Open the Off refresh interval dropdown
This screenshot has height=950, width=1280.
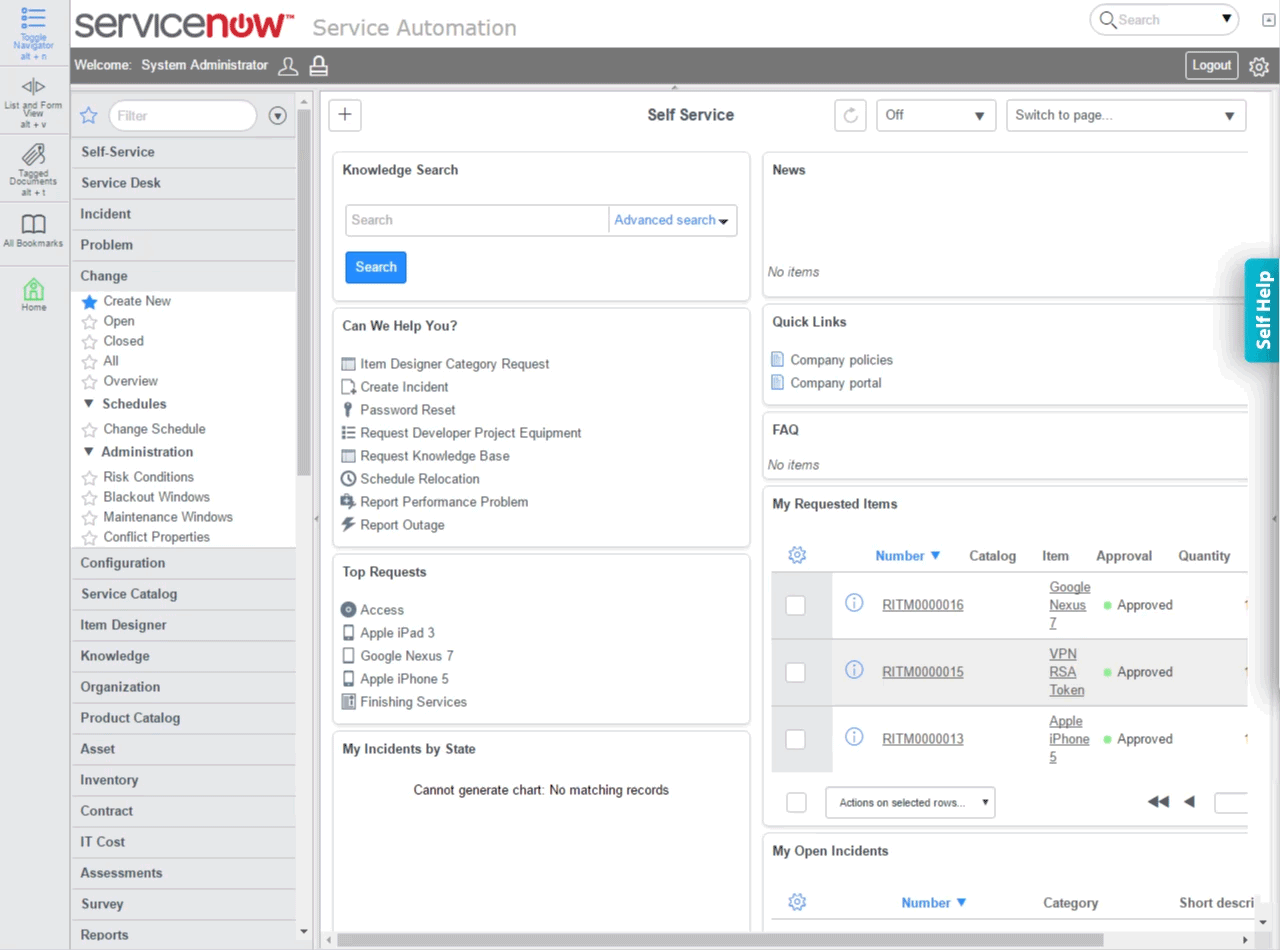click(x=936, y=115)
